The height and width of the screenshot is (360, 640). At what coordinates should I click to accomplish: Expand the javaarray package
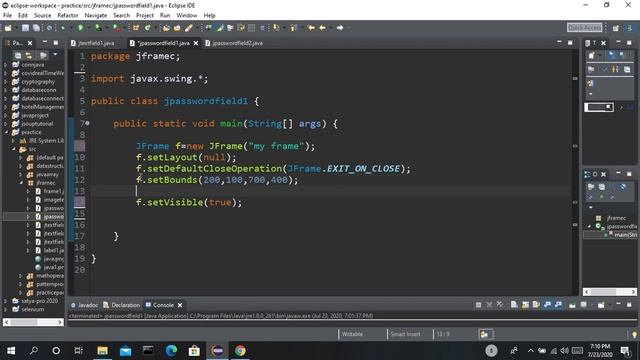point(21,174)
